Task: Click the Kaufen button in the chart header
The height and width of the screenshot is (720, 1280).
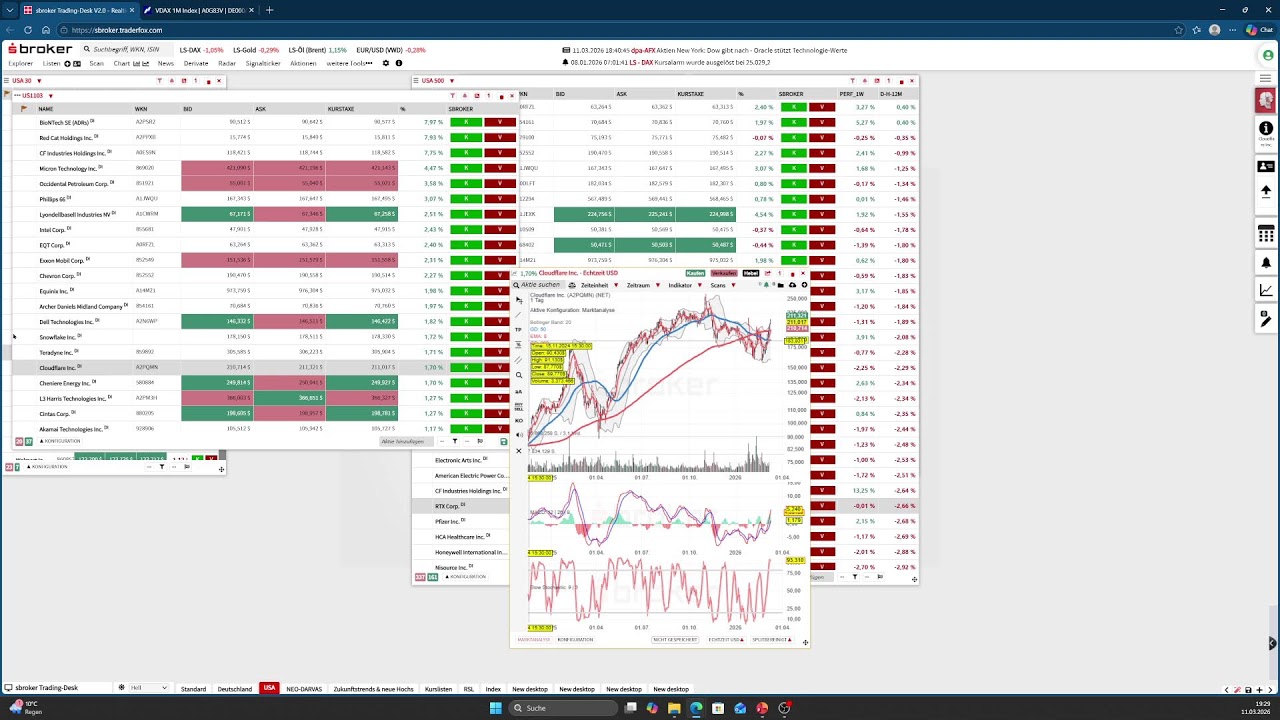Action: coord(695,273)
